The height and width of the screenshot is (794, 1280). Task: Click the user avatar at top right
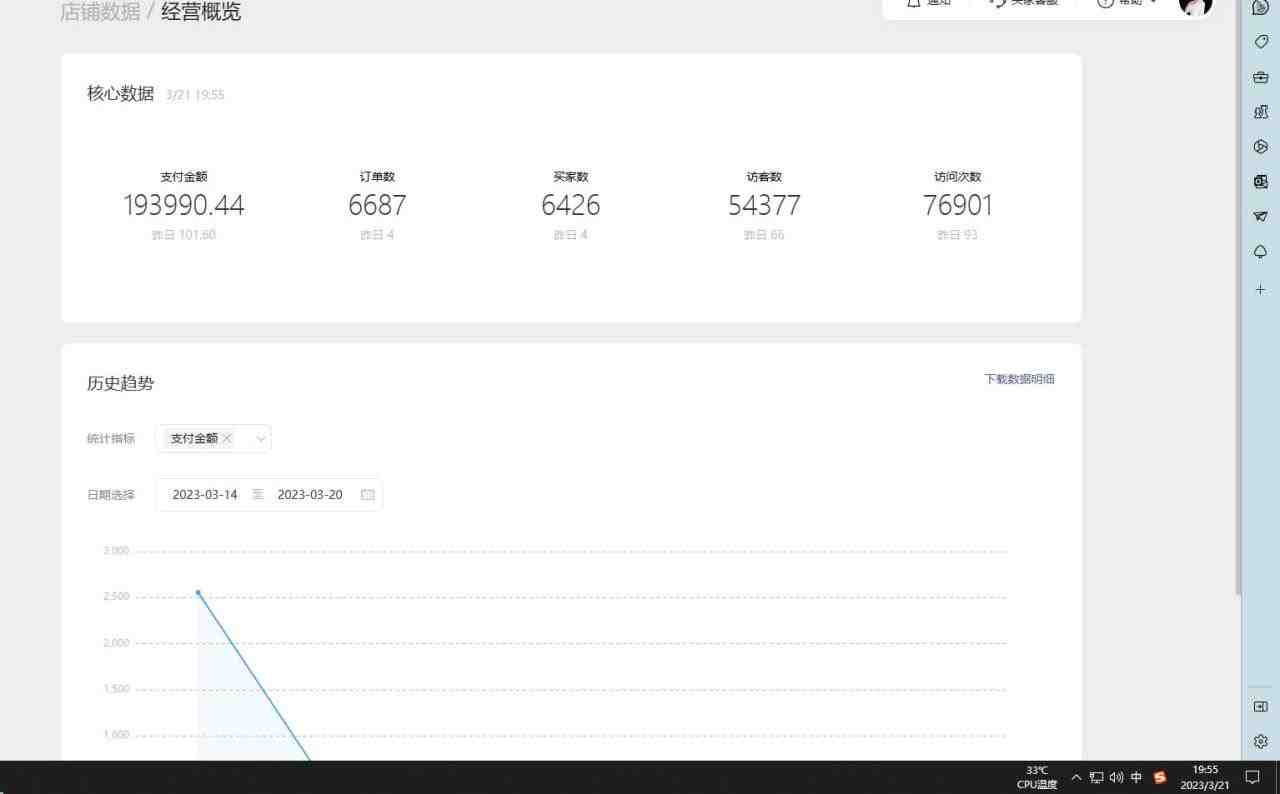pyautogui.click(x=1195, y=5)
